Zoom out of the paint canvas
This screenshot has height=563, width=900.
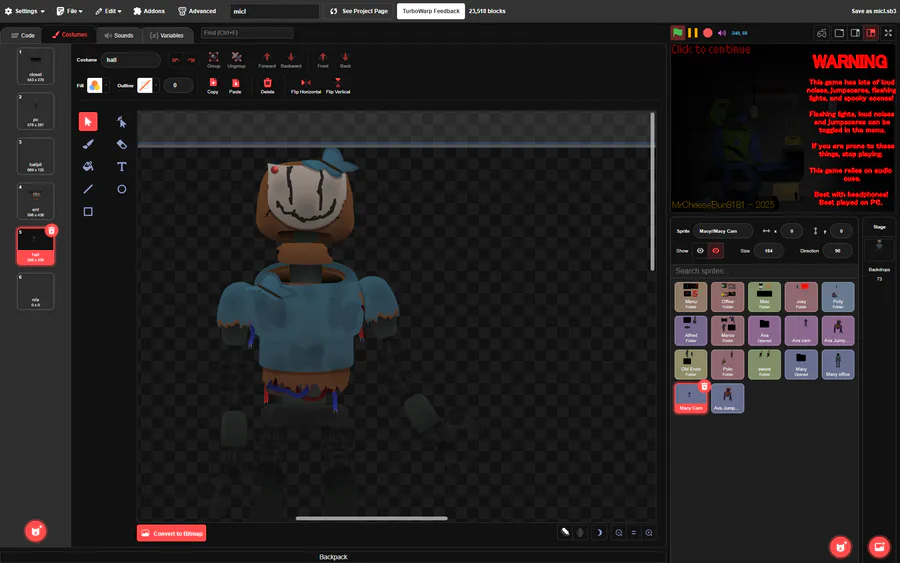619,533
